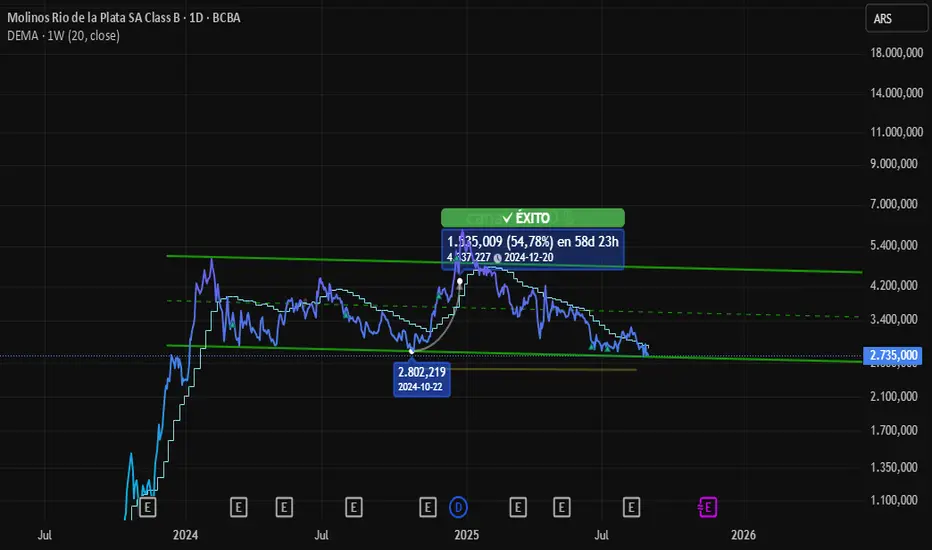Select the short yellow horizontal line below the channel
Viewport: 932px width, 550px height.
(541, 369)
